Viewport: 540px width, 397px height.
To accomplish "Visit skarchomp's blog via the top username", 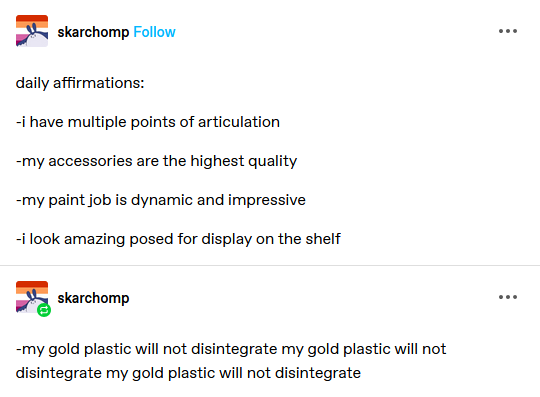I will coord(93,32).
